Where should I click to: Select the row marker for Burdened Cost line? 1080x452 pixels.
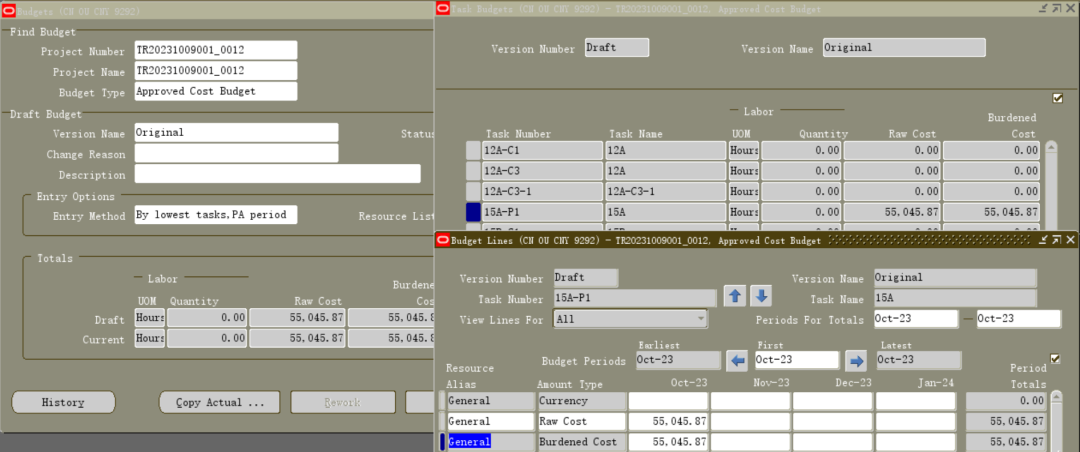click(x=442, y=442)
